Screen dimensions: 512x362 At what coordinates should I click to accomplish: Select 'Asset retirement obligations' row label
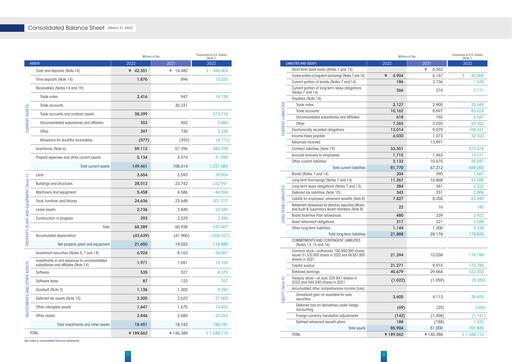pos(313,221)
